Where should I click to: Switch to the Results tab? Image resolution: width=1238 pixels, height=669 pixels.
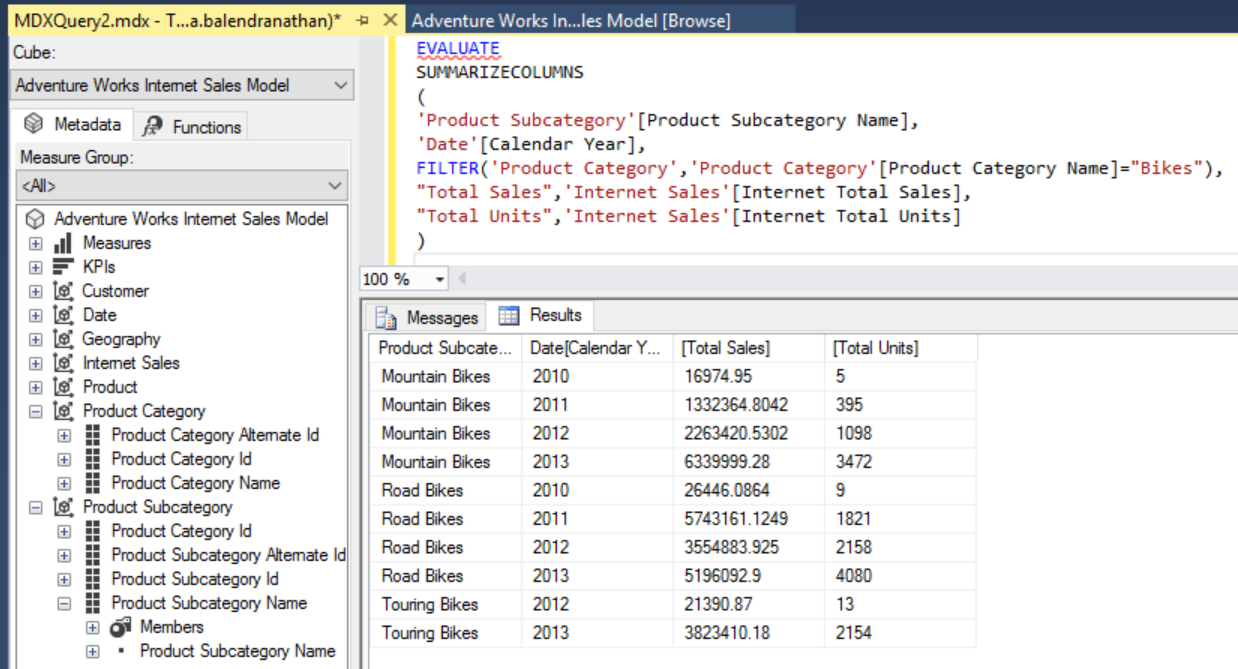[x=540, y=315]
